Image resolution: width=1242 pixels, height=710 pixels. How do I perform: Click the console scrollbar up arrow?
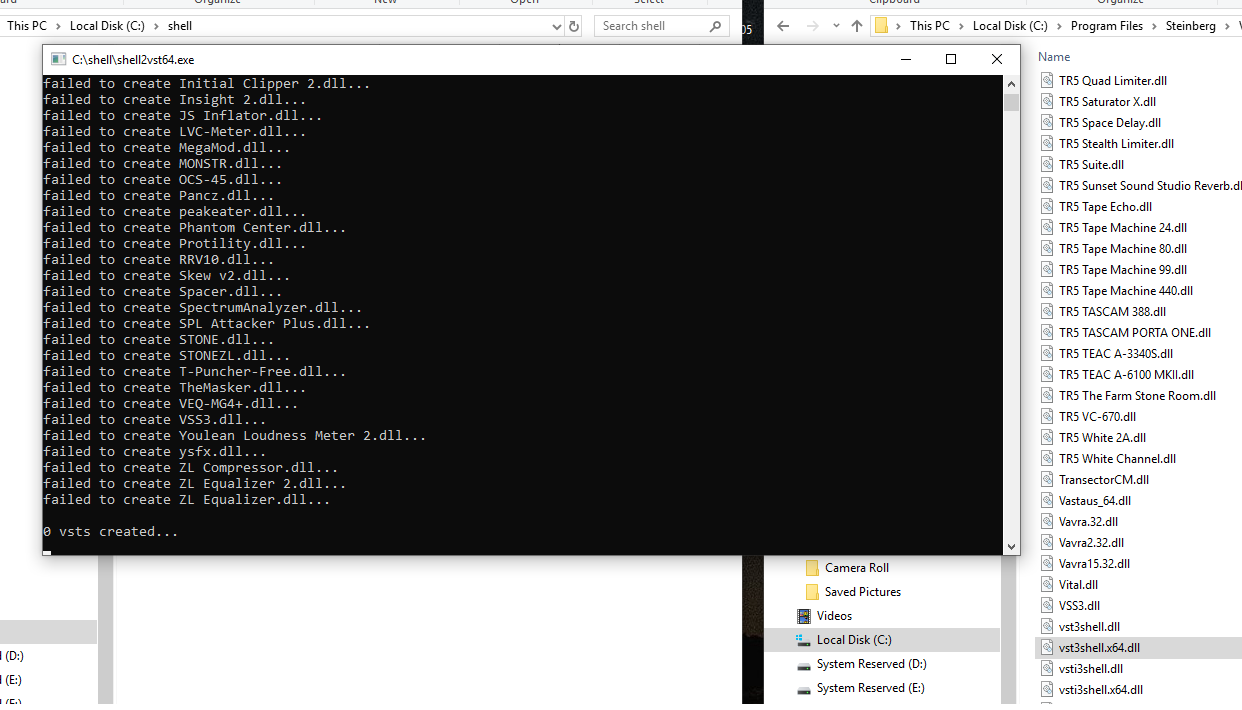pyautogui.click(x=1011, y=84)
